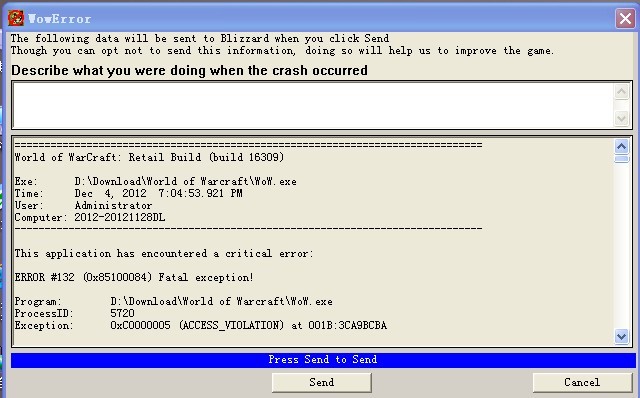Click the 'The following data will be sent' text

[x=200, y=39]
